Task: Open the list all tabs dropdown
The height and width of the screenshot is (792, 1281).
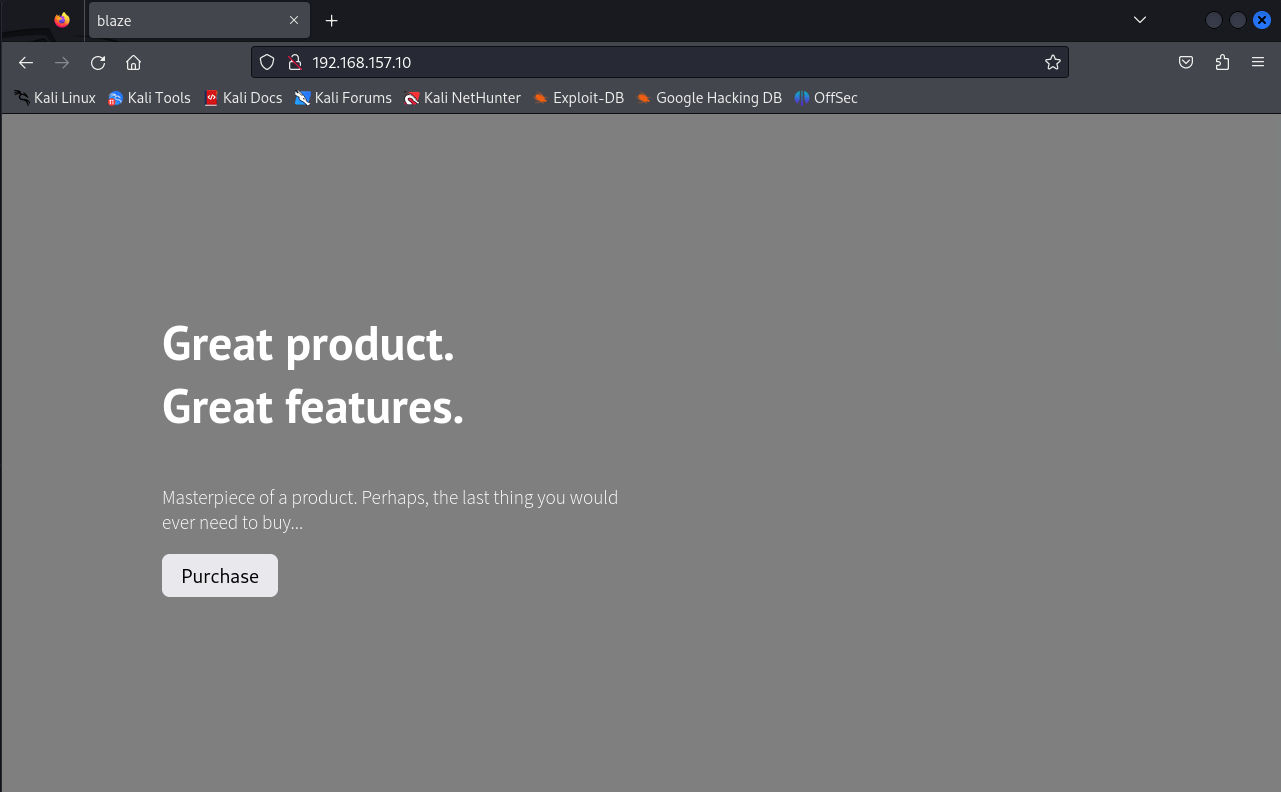Action: click(x=1139, y=20)
